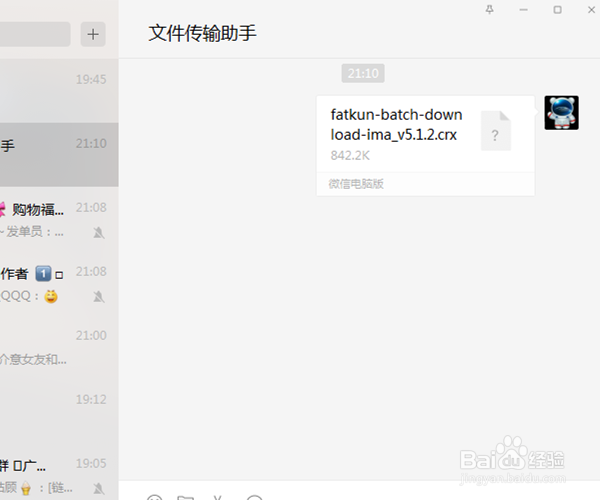The width and height of the screenshot is (600, 500).
Task: Pin the window with the pushpin icon
Action: click(489, 10)
